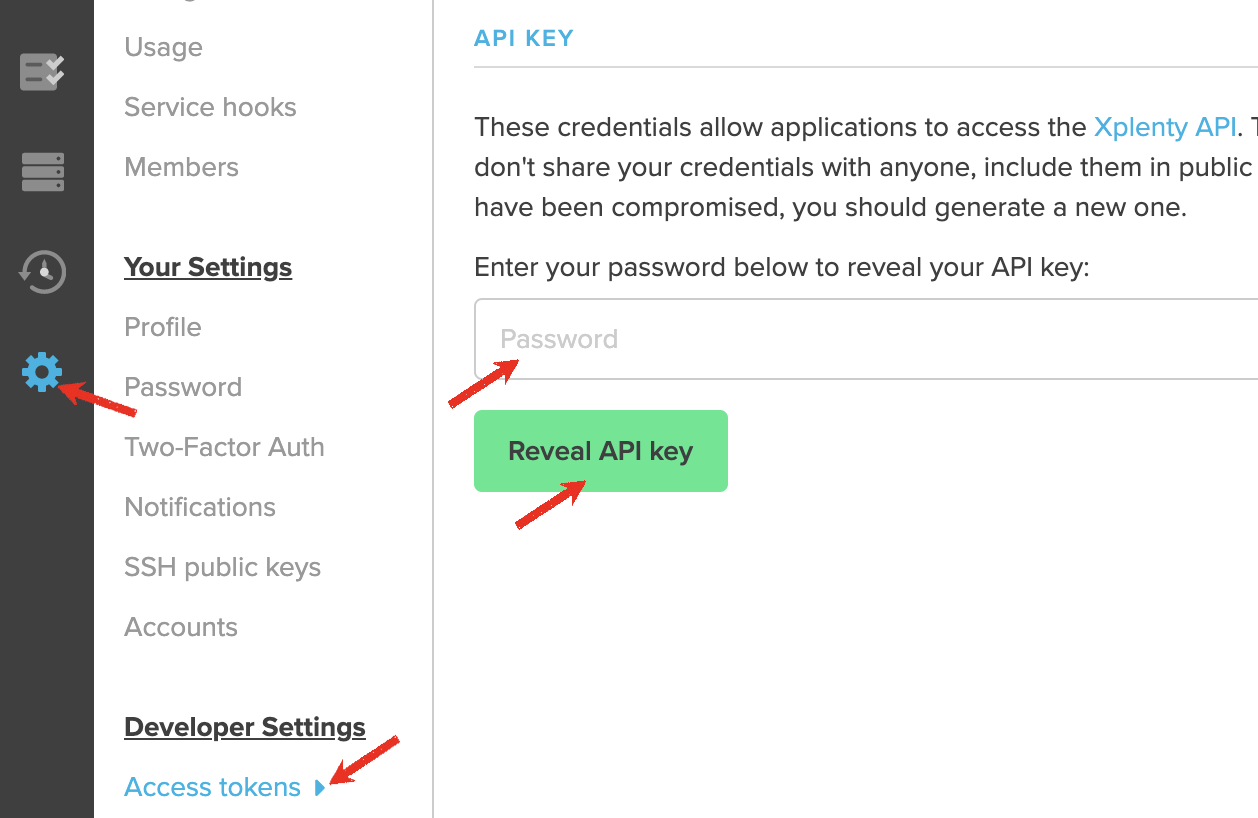
Task: Open the clusters server-stack icon
Action: click(x=42, y=172)
